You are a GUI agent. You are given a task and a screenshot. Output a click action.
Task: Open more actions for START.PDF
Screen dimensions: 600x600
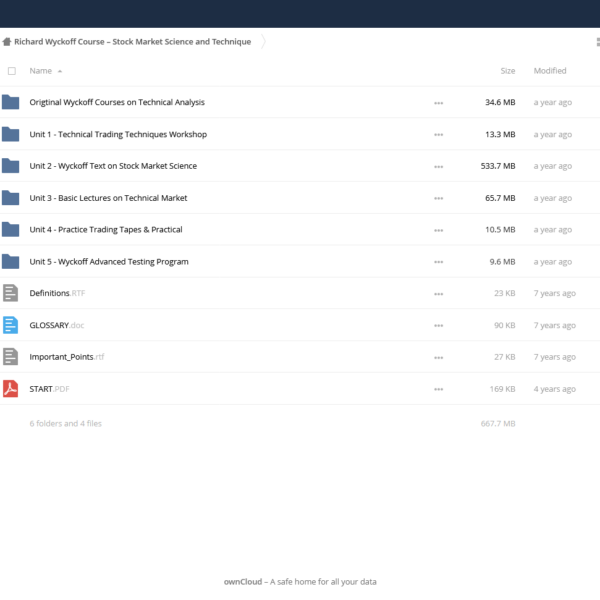pyautogui.click(x=439, y=390)
